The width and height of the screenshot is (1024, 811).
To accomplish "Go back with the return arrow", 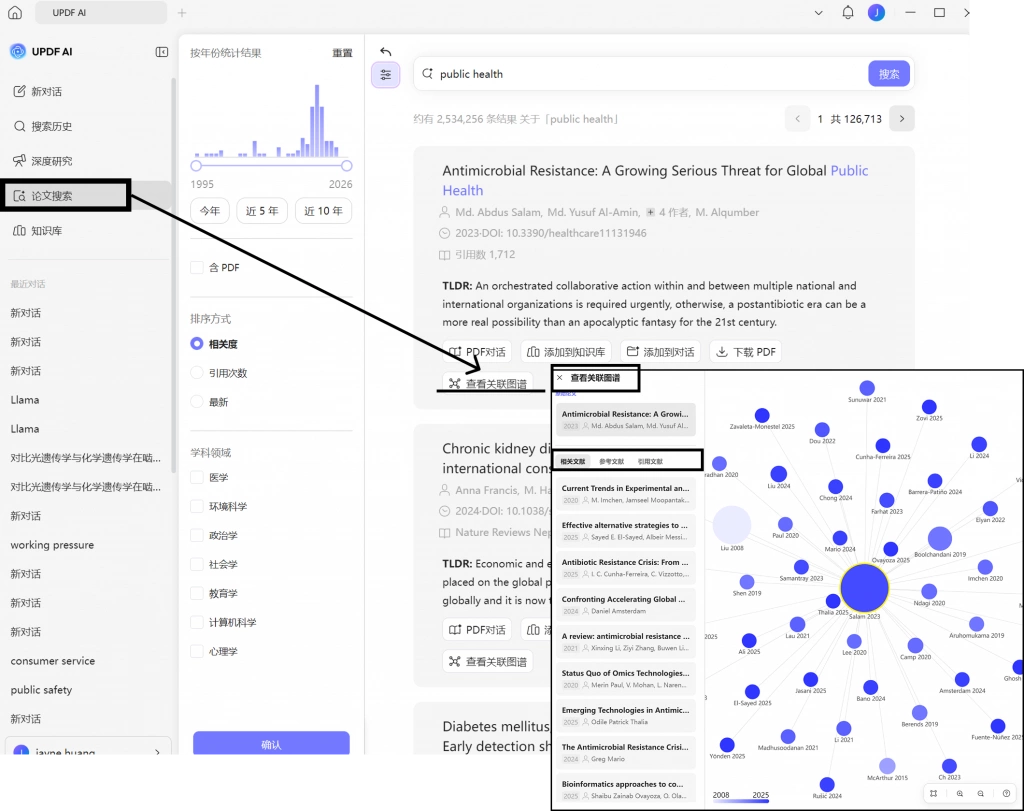I will tap(385, 52).
